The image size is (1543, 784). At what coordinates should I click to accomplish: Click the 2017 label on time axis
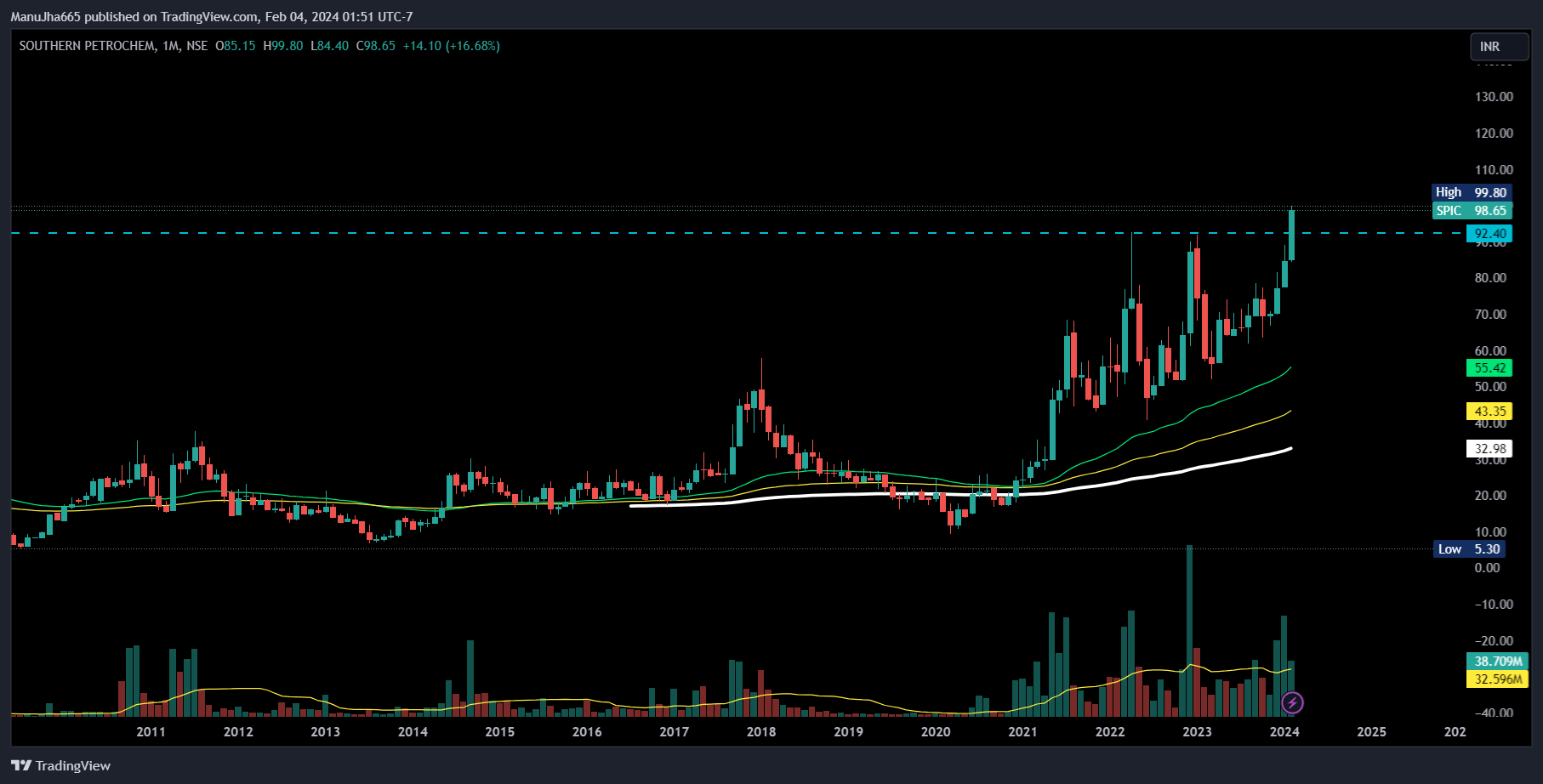[674, 732]
